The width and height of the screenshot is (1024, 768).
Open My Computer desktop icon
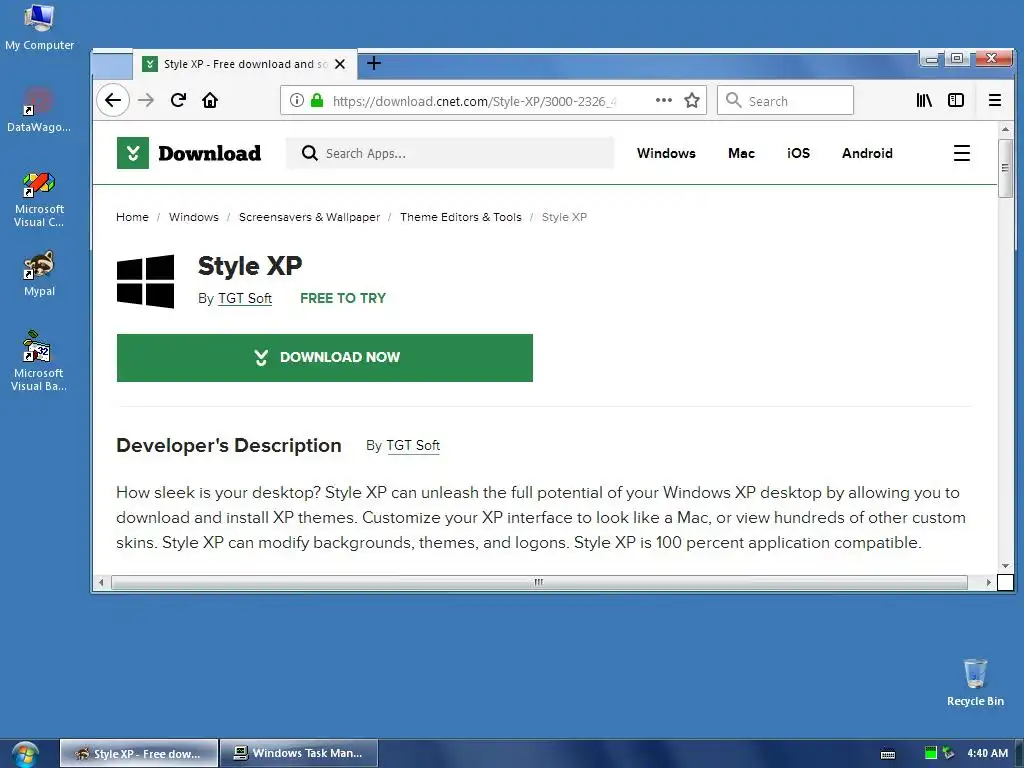tap(39, 27)
